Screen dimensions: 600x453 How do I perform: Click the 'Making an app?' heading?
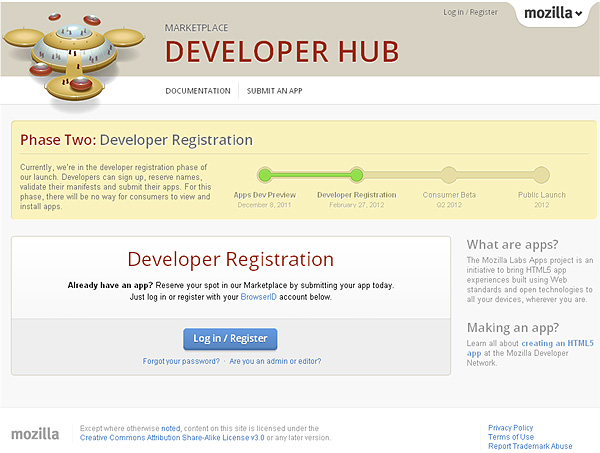[513, 328]
